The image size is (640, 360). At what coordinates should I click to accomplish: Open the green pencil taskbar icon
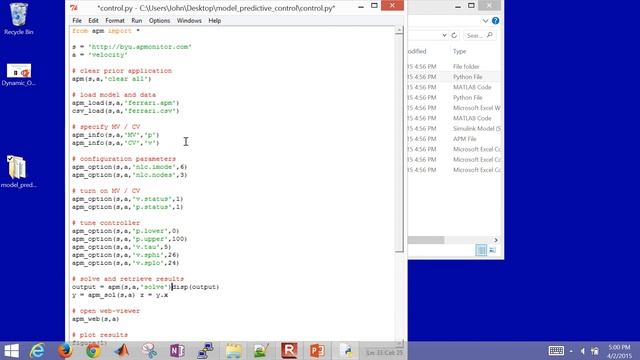pyautogui.click(x=261, y=351)
